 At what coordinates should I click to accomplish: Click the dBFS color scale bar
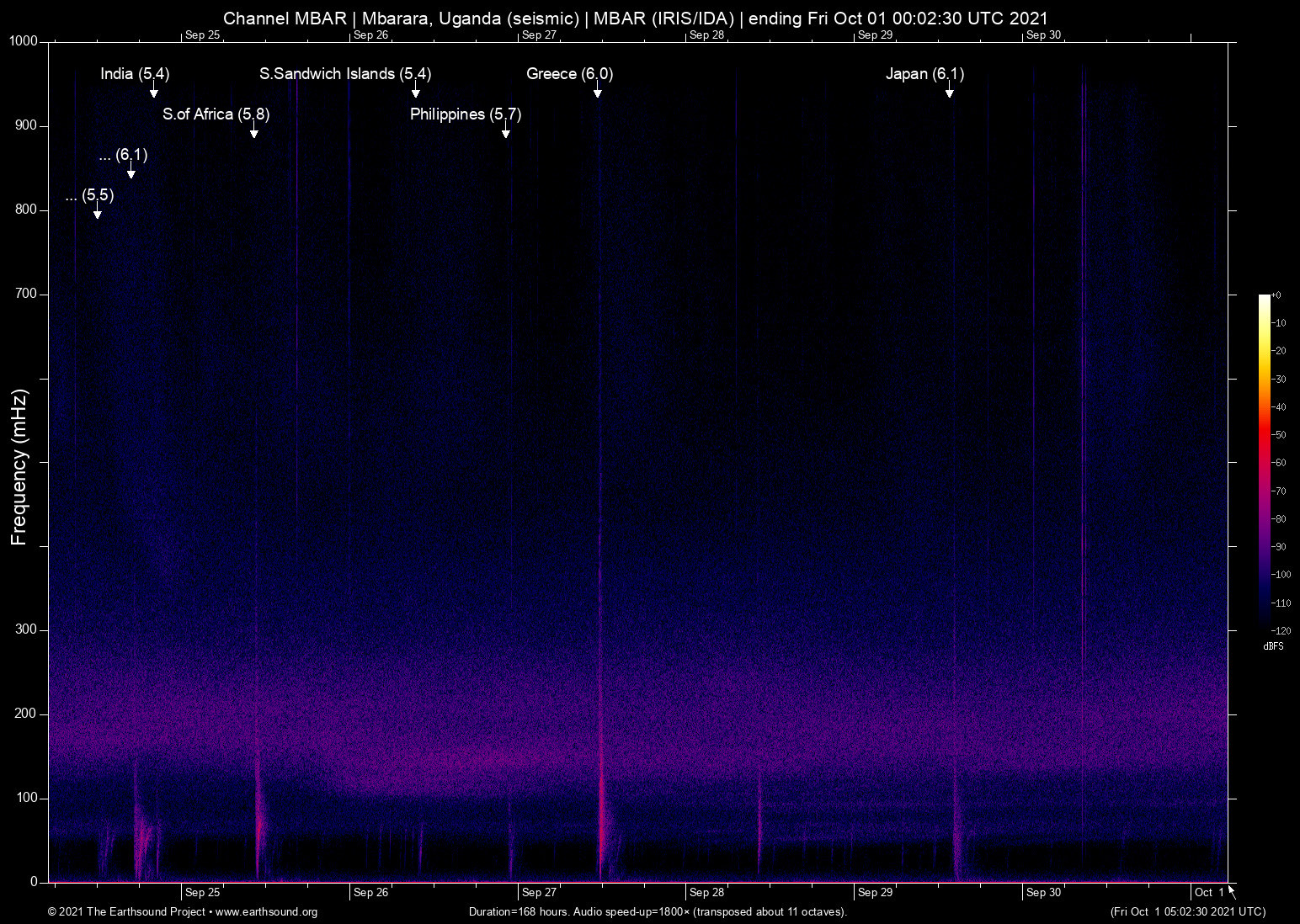coord(1263,463)
